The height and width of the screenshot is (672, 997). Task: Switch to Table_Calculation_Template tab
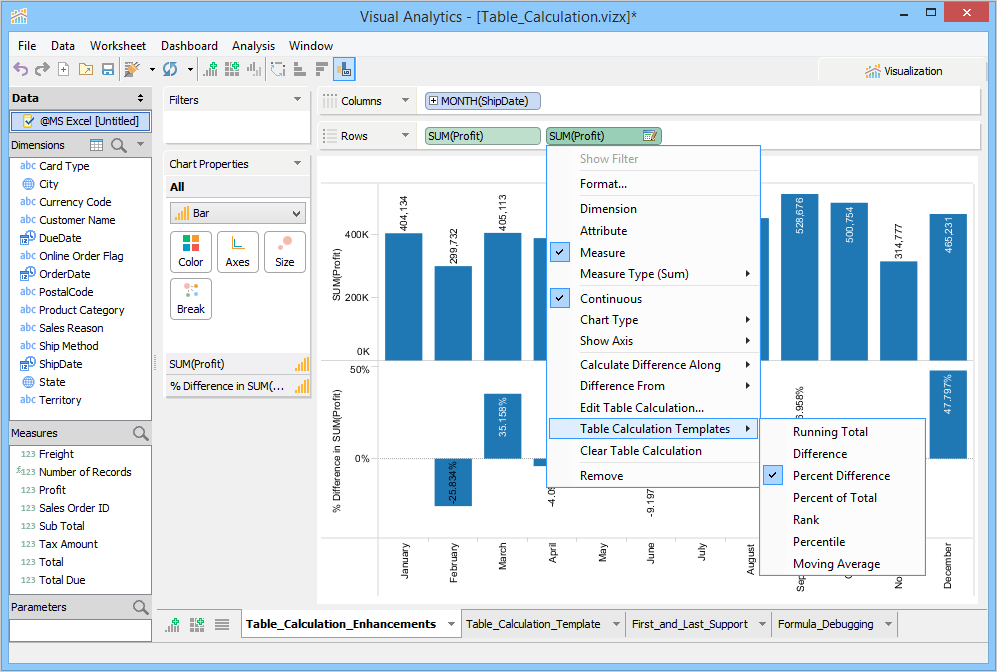[533, 624]
